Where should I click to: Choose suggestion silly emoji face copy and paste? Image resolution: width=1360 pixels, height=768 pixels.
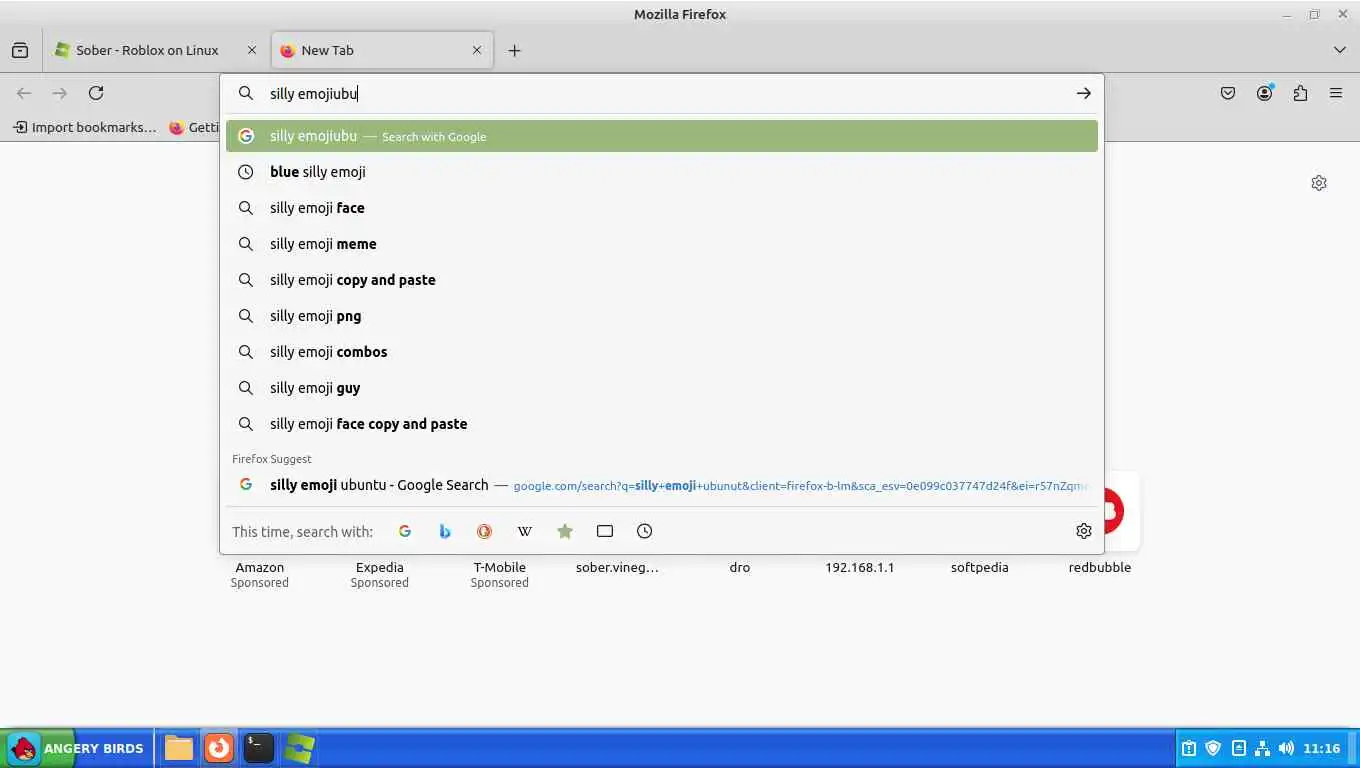click(662, 424)
